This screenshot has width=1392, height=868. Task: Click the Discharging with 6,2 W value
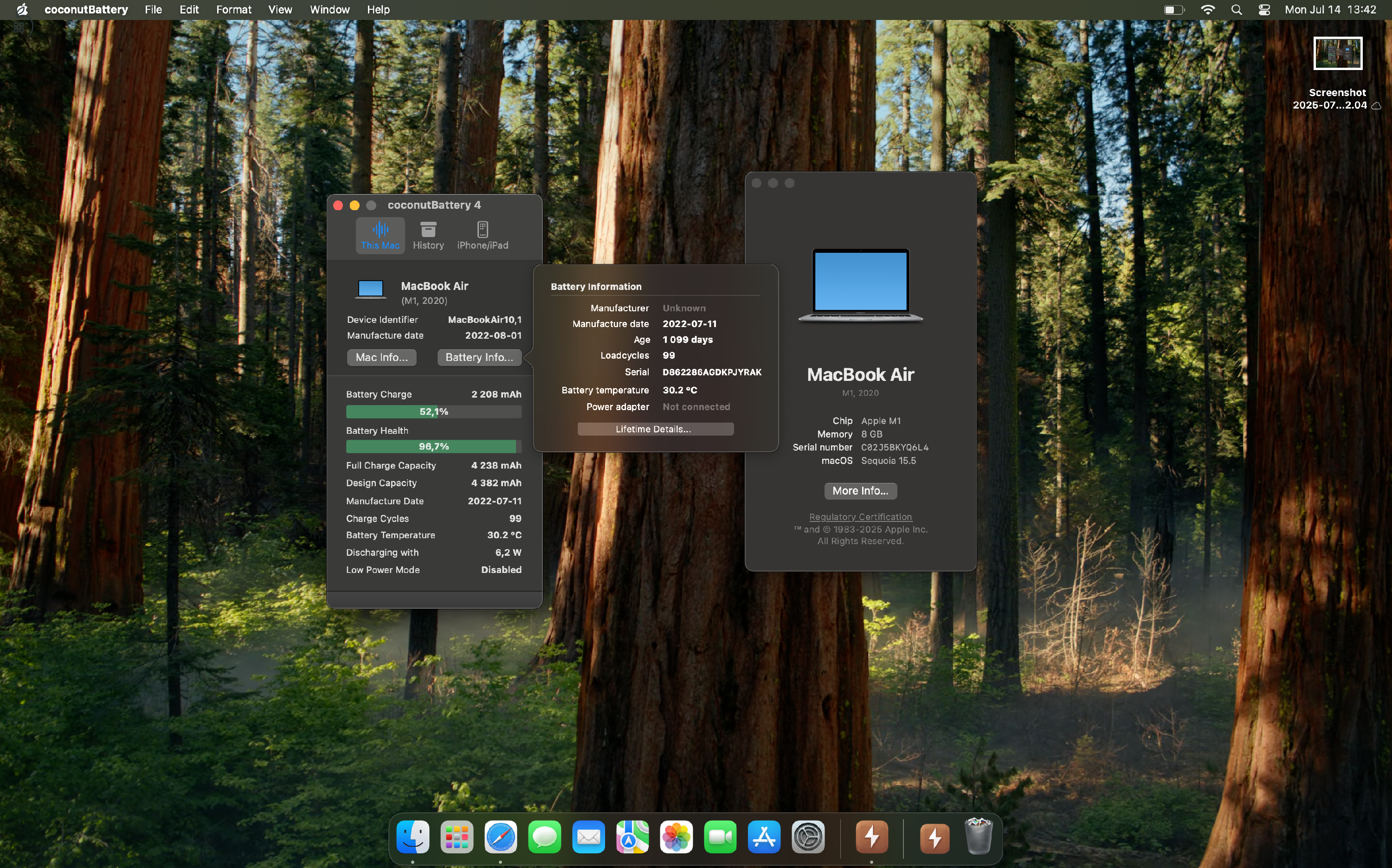508,552
